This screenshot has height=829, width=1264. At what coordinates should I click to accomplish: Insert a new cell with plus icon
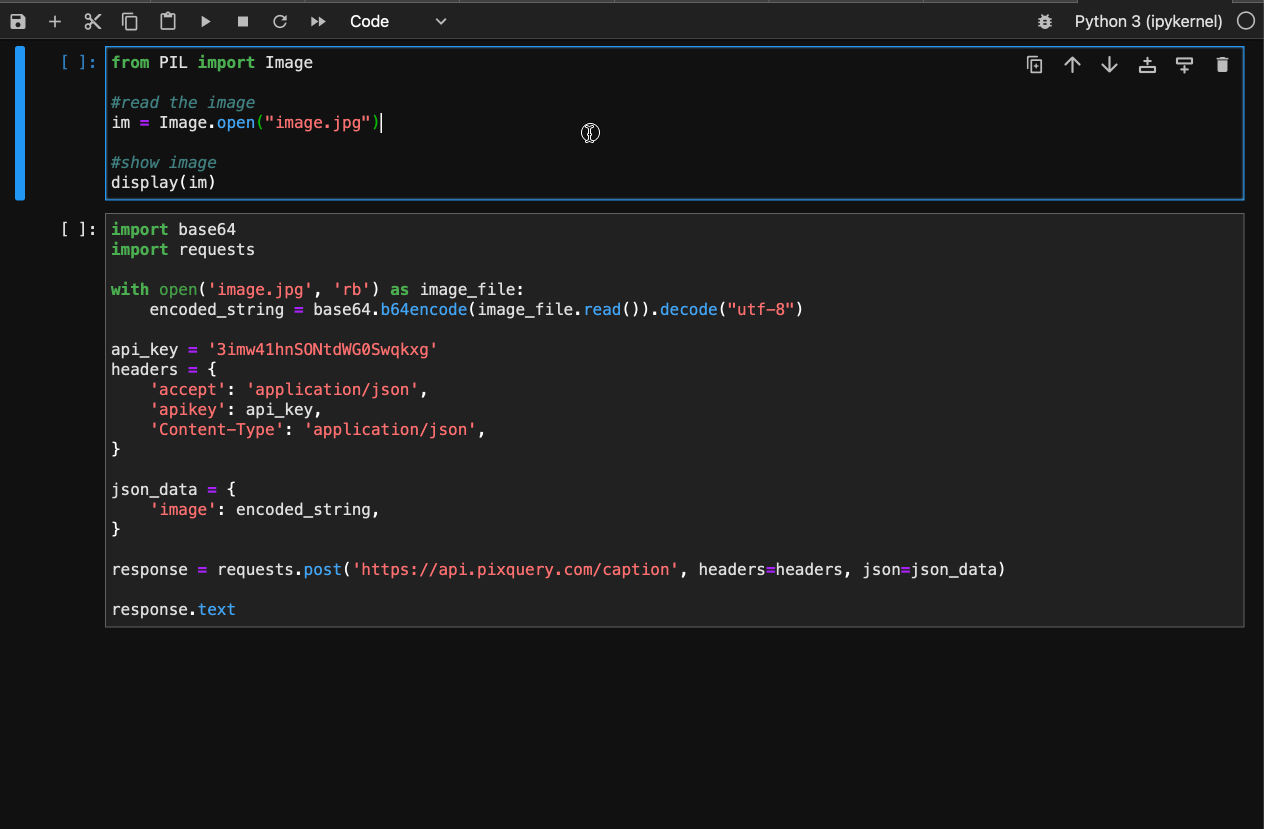[55, 21]
